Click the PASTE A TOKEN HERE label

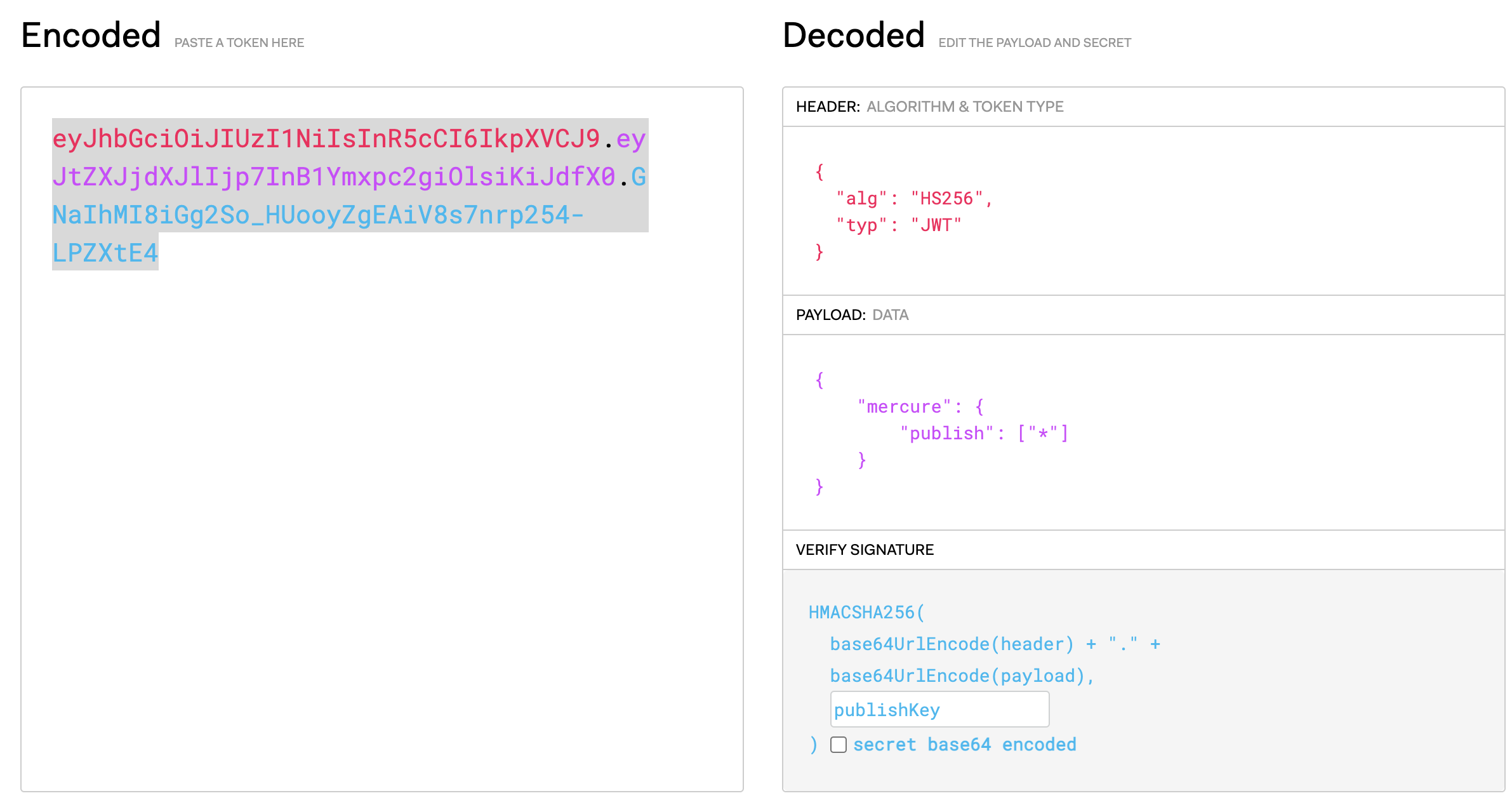[239, 43]
